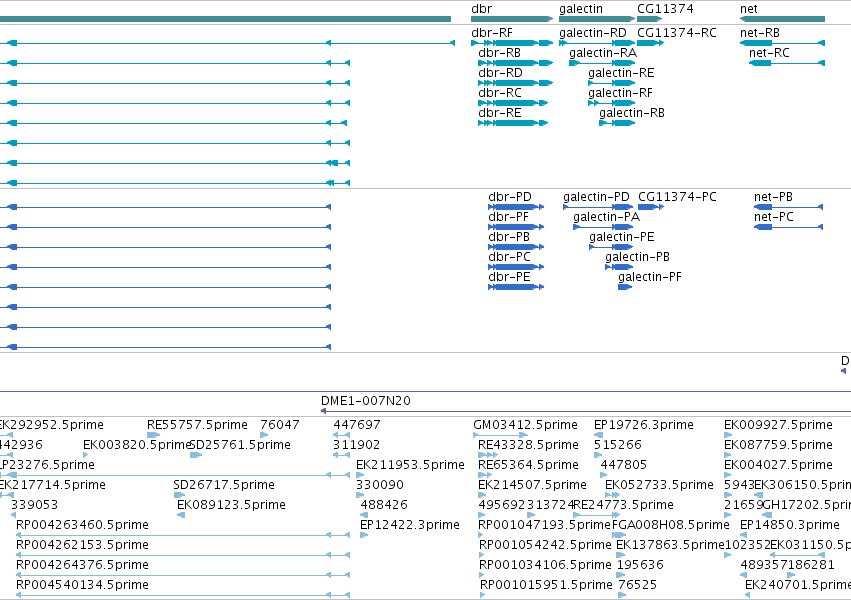Click galectin-PE protein label
The height and width of the screenshot is (600, 851).
(x=621, y=237)
